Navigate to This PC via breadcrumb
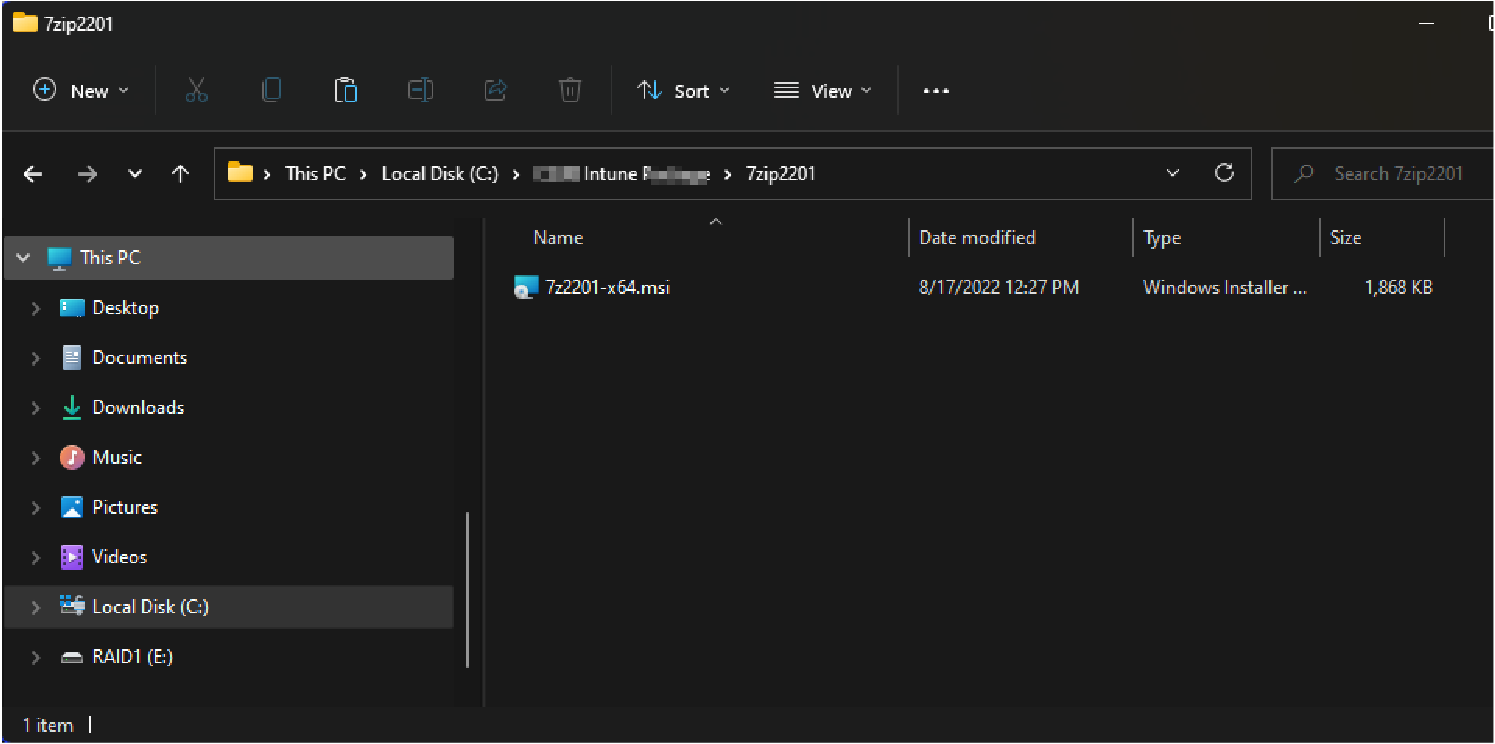This screenshot has width=1495, height=744. pyautogui.click(x=314, y=173)
